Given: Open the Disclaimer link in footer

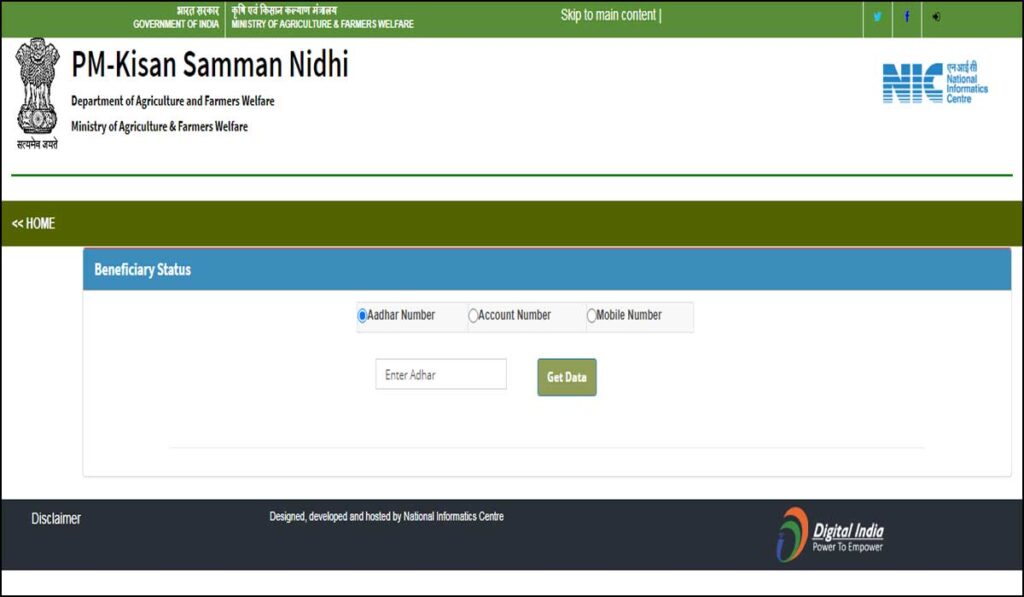Looking at the screenshot, I should coord(57,518).
